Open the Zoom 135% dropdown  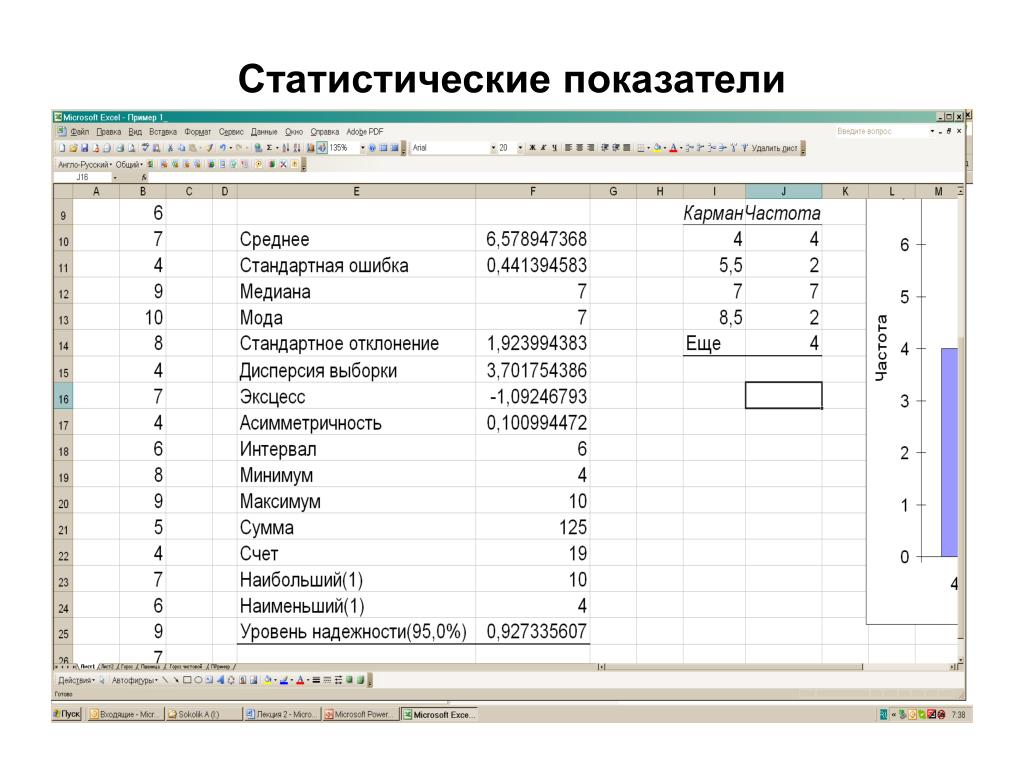point(362,148)
